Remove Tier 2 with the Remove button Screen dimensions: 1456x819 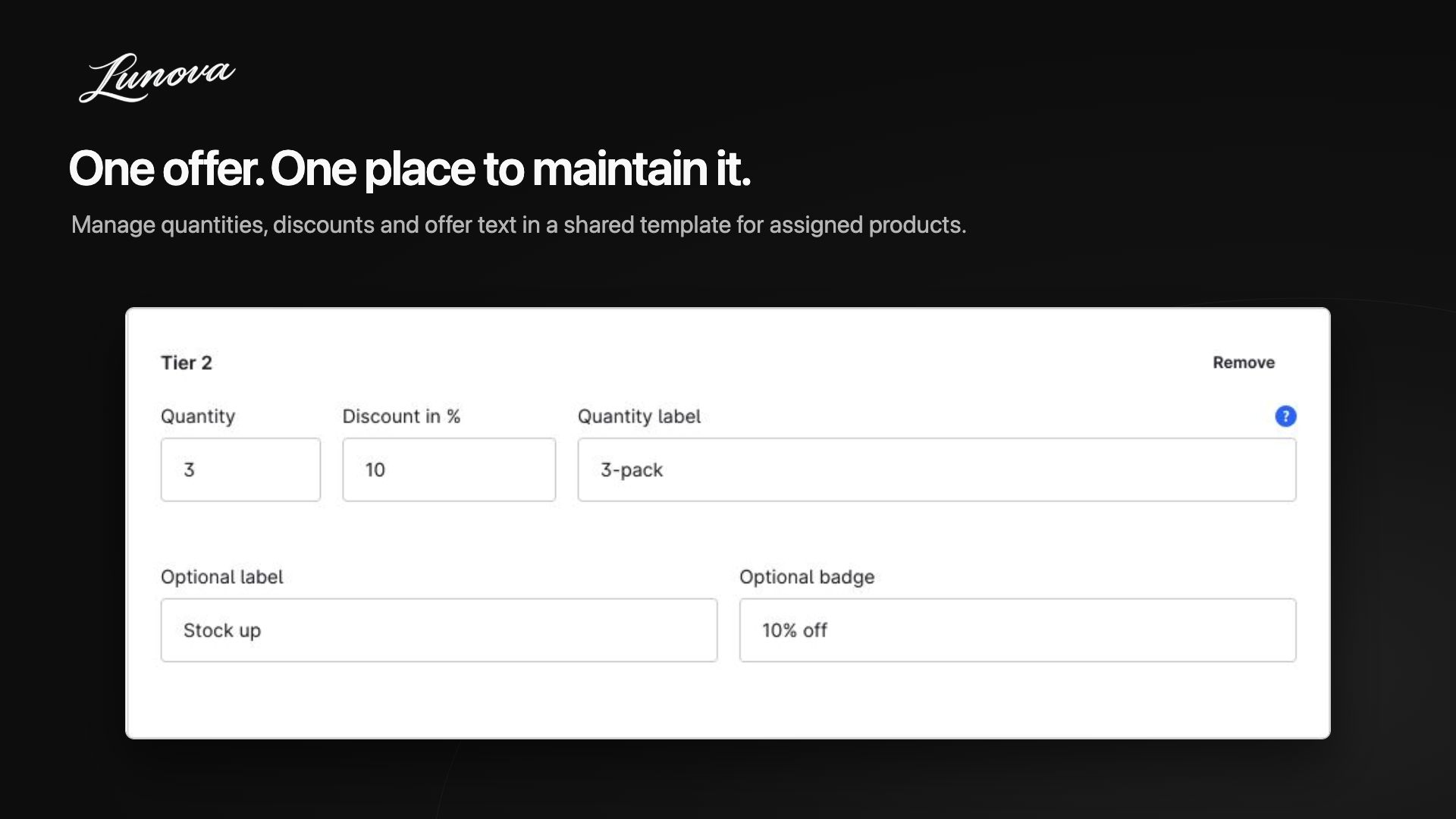coord(1244,362)
